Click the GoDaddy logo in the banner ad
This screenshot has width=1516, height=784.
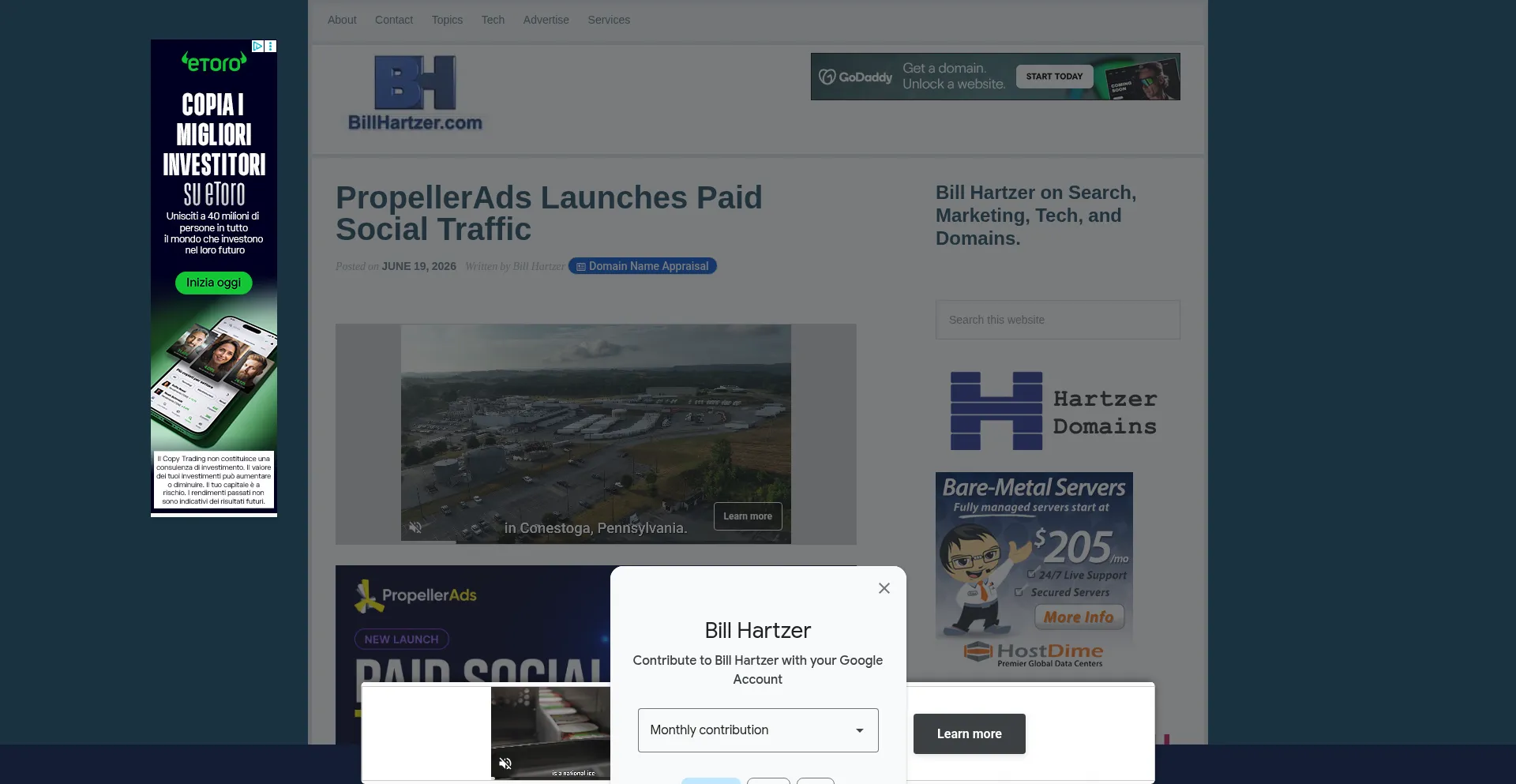(855, 77)
